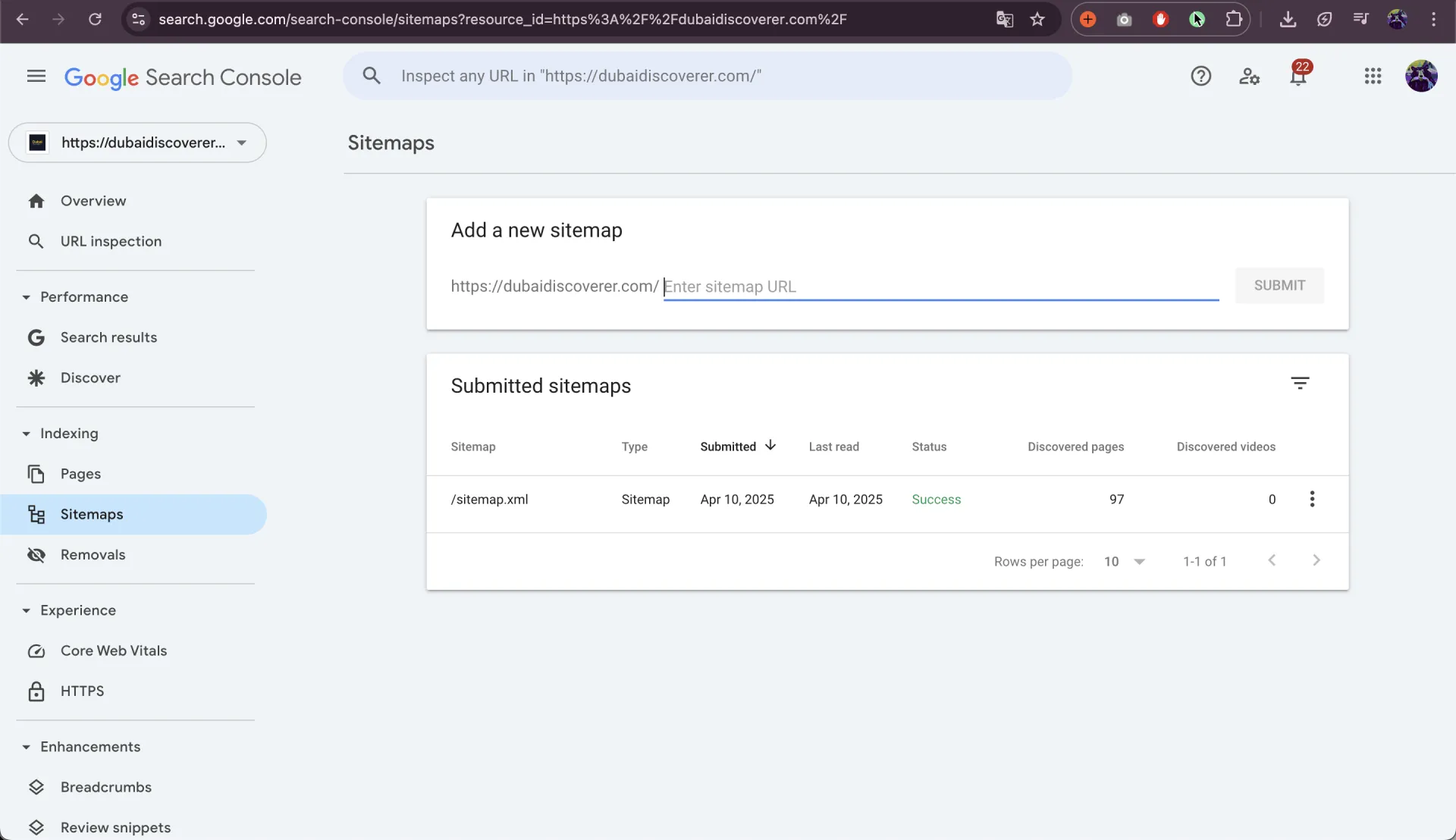Open the dubaidiscoverer property selector dropdown
The height and width of the screenshot is (840, 1456).
click(137, 143)
